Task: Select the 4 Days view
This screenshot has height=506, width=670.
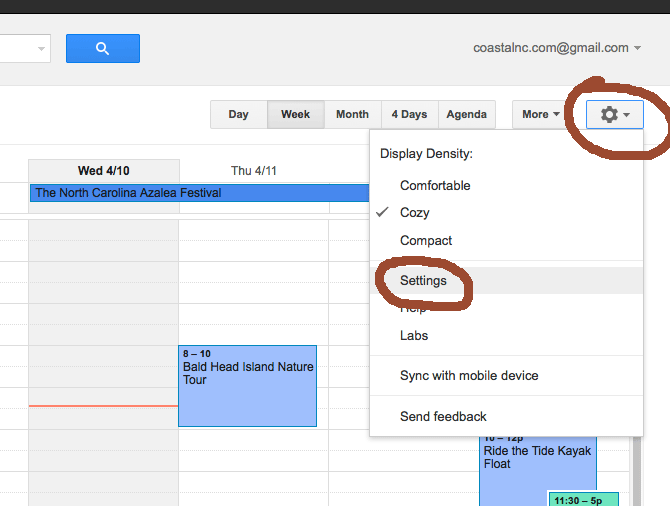Action: pos(408,115)
